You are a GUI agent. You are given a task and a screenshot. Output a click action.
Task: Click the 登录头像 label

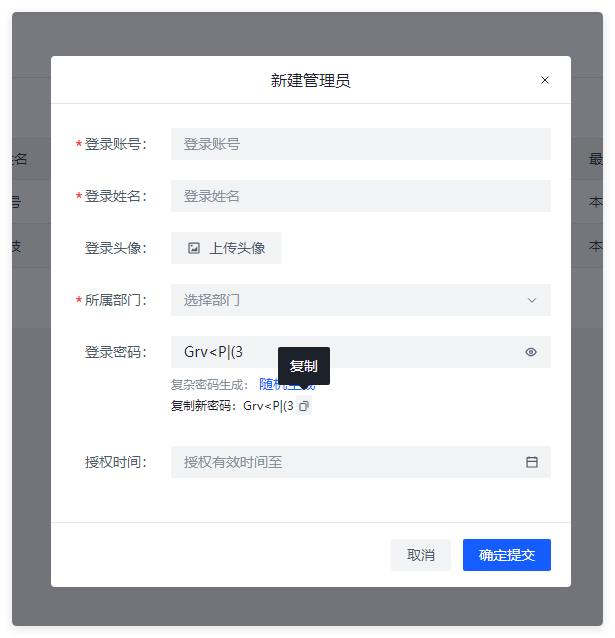115,248
